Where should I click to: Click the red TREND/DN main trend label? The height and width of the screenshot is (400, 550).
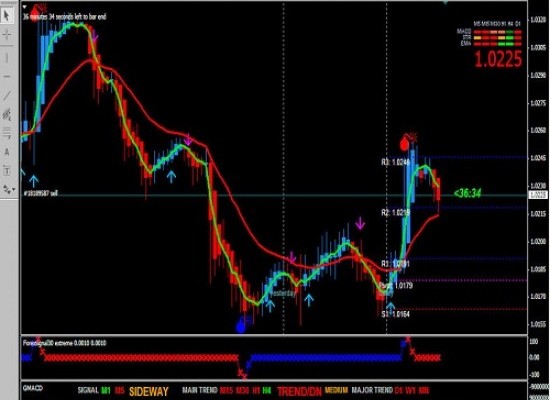pos(299,392)
